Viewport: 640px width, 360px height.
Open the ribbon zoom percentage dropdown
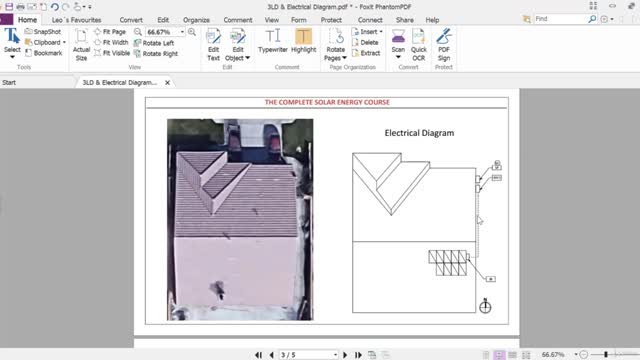182,32
